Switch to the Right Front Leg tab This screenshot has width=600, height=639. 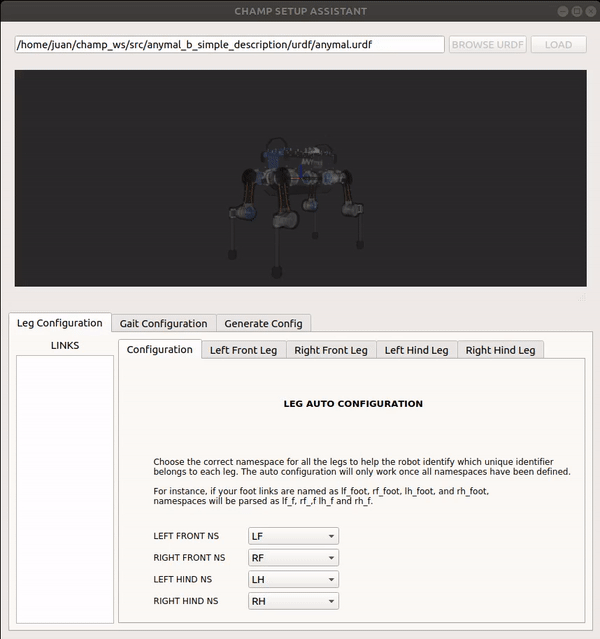click(331, 350)
